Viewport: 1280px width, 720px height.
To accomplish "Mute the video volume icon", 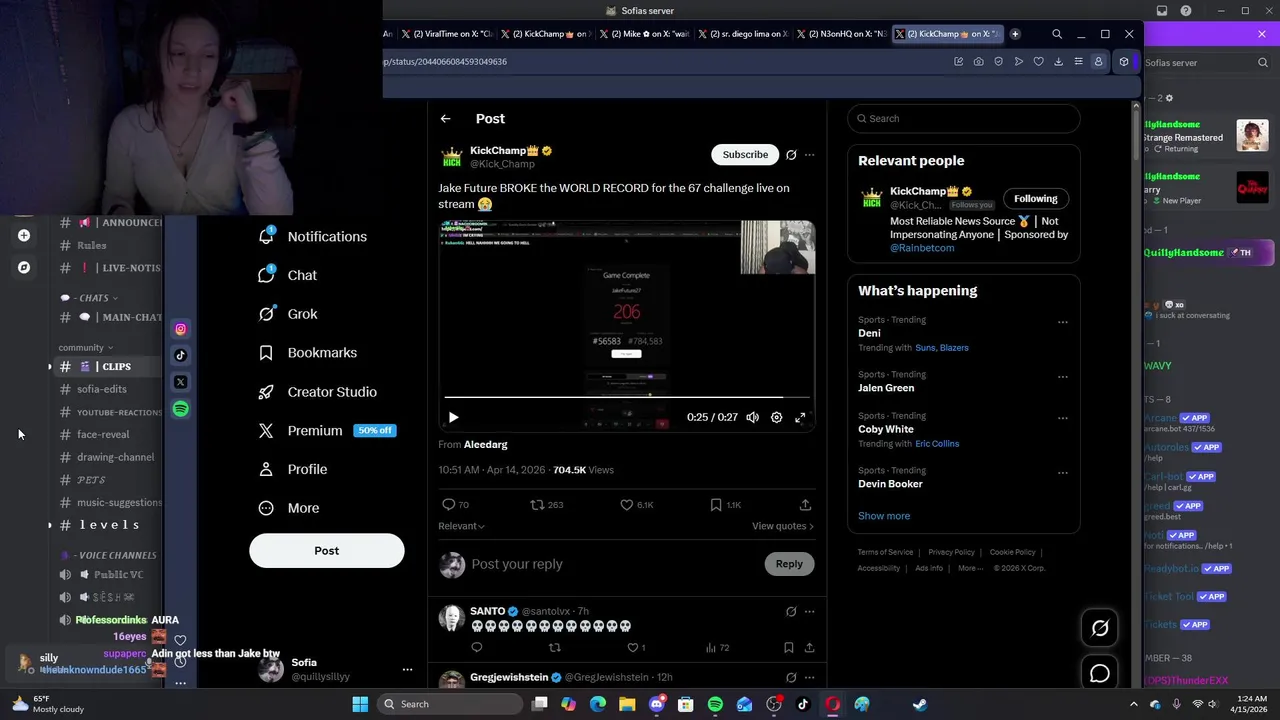I will (x=752, y=417).
